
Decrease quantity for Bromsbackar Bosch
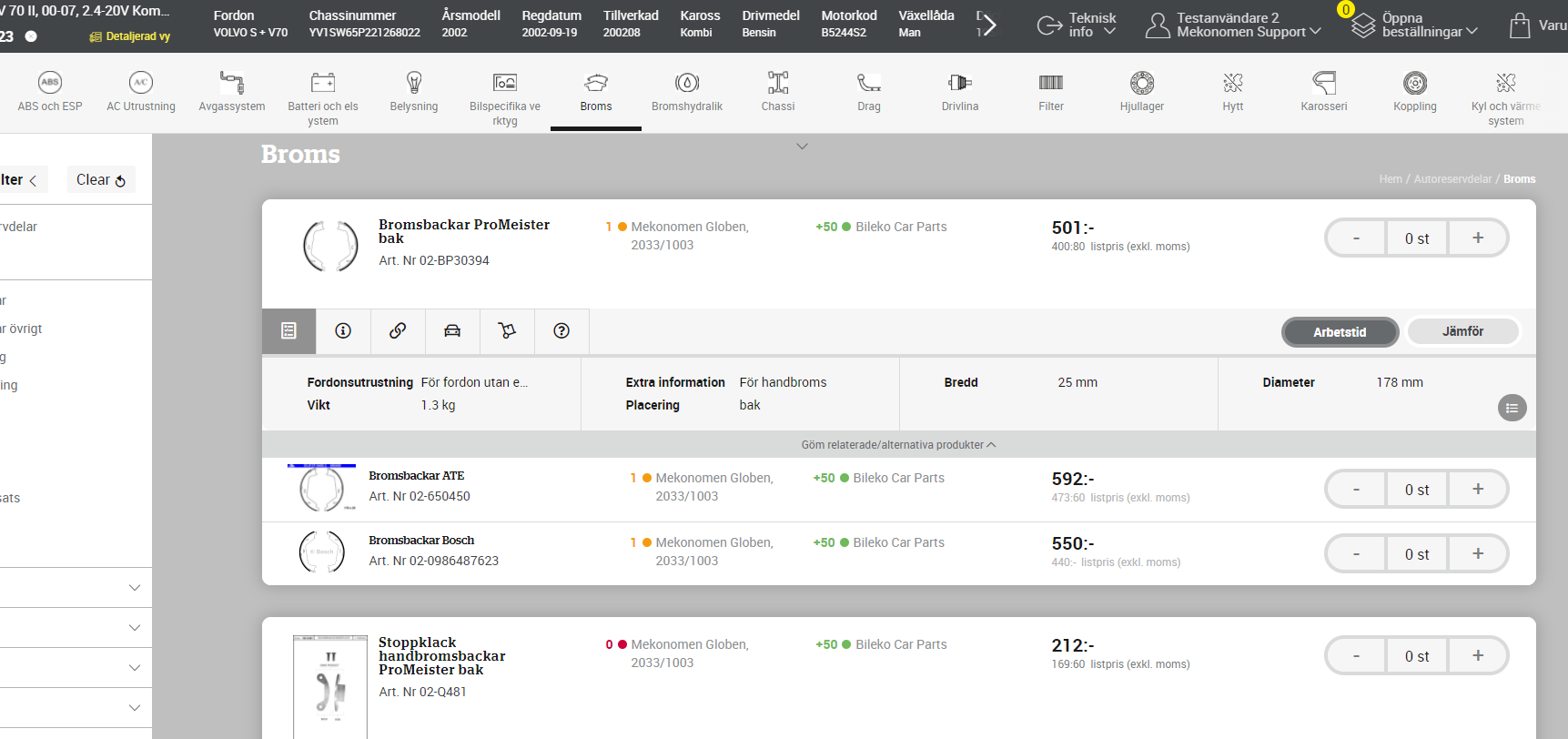point(1356,554)
